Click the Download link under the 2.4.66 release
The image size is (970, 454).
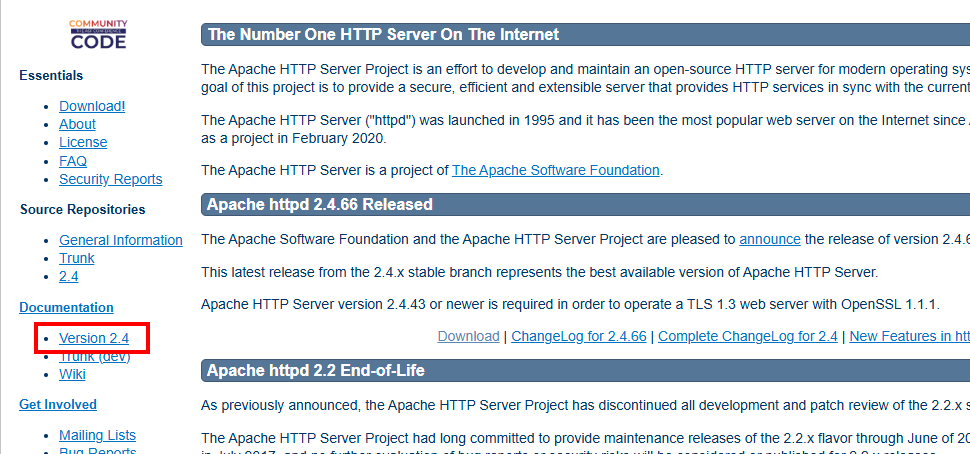pyautogui.click(x=468, y=337)
